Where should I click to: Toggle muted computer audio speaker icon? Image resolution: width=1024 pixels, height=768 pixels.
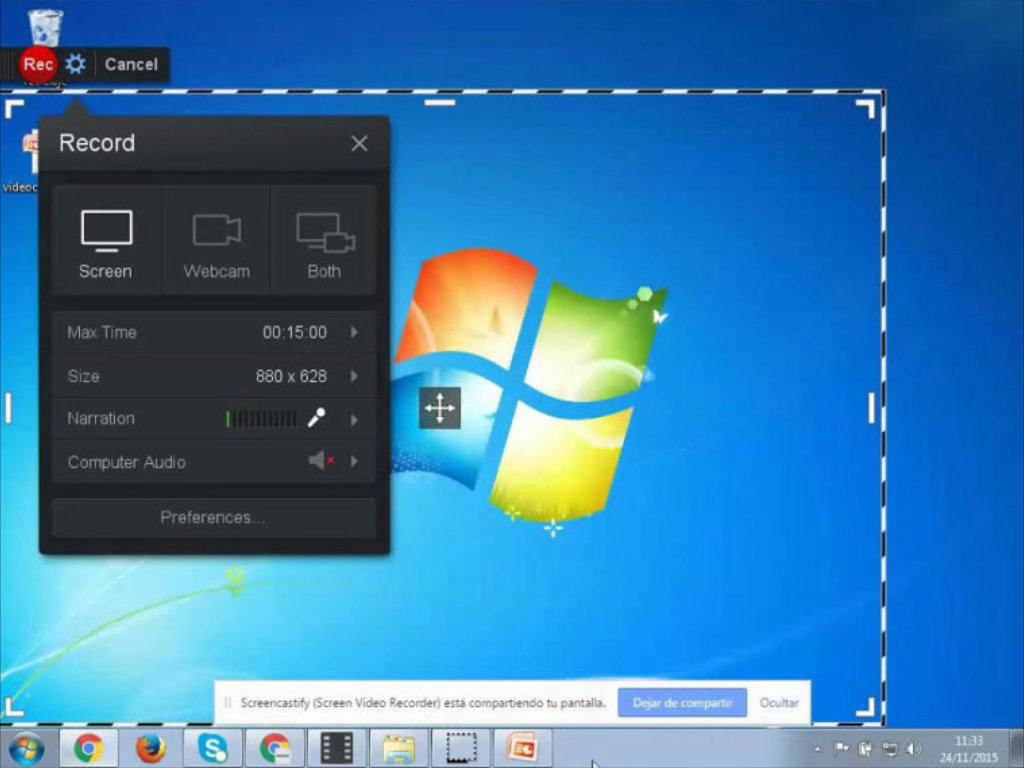(x=321, y=460)
